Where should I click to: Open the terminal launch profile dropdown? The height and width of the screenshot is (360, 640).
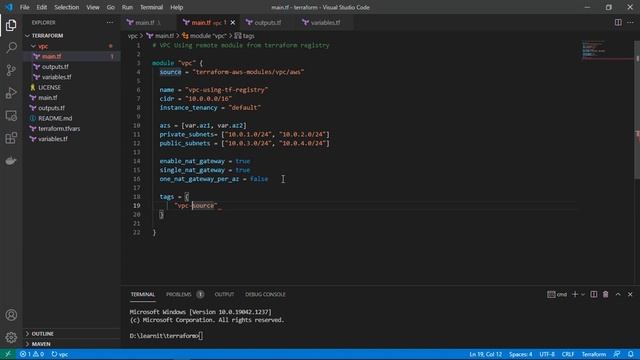(583, 294)
